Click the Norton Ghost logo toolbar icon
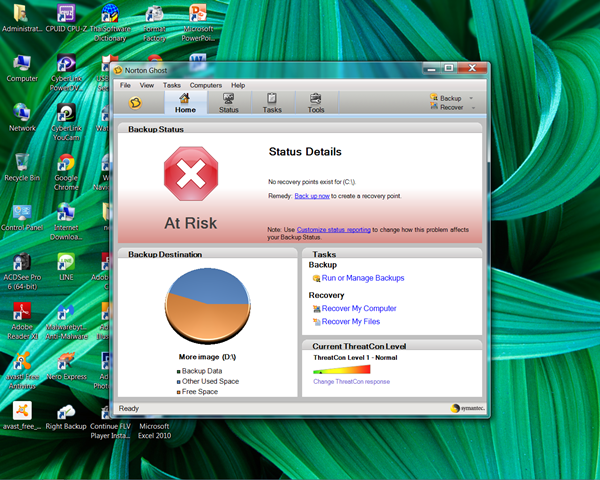This screenshot has height=480, width=600. [x=135, y=103]
